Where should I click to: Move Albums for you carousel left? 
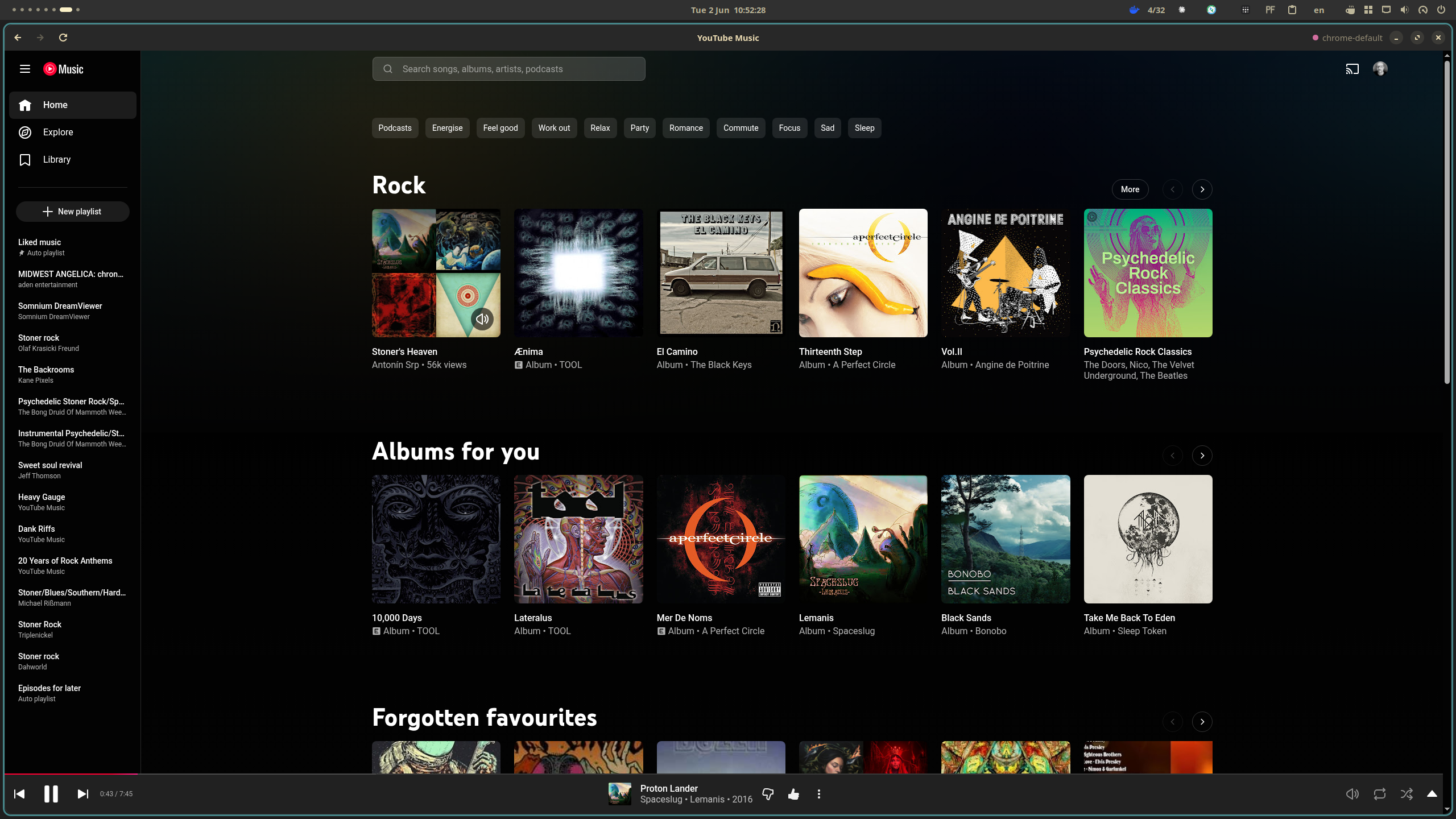(x=1173, y=456)
